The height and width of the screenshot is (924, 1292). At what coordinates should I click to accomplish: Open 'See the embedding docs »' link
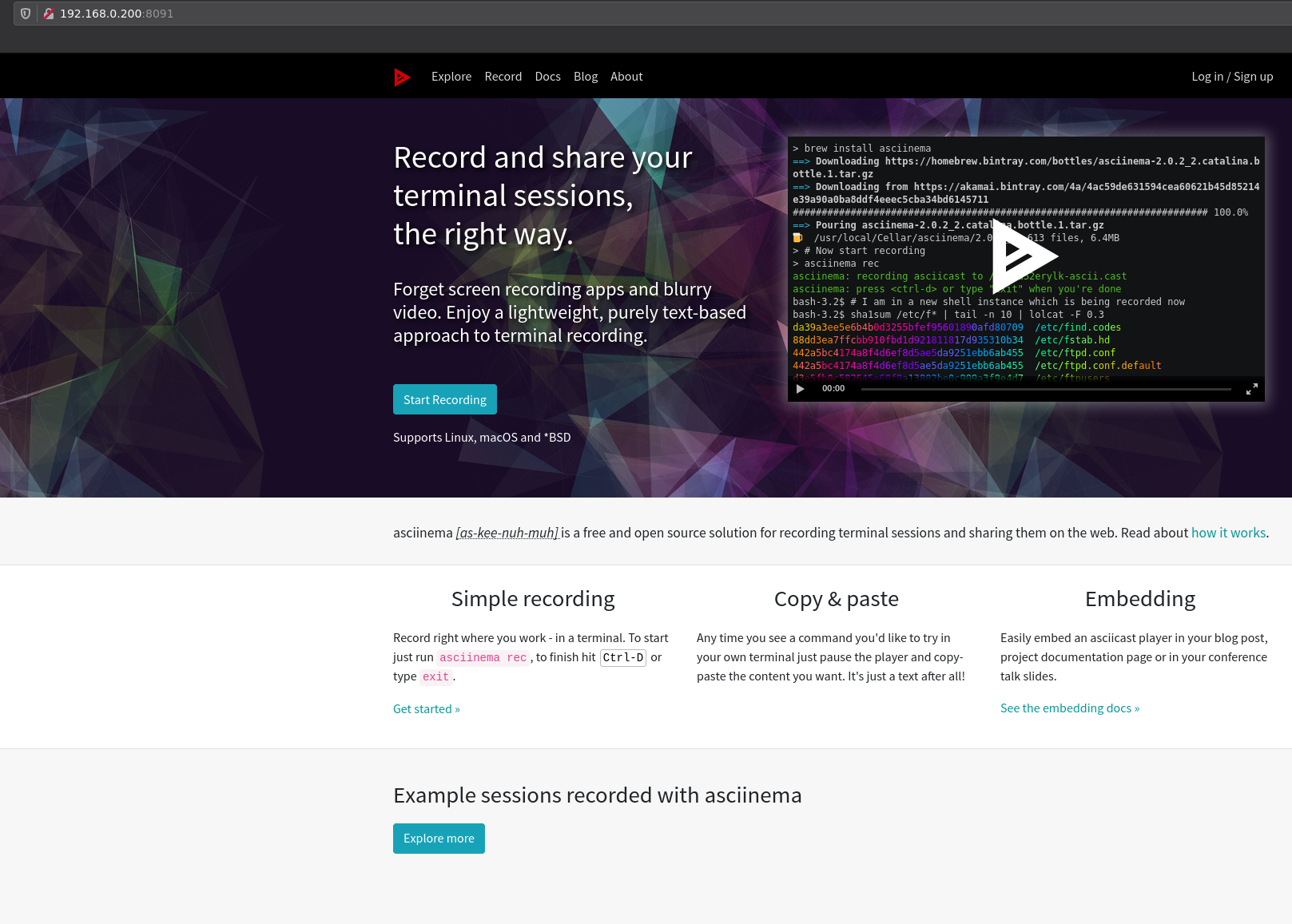1070,708
